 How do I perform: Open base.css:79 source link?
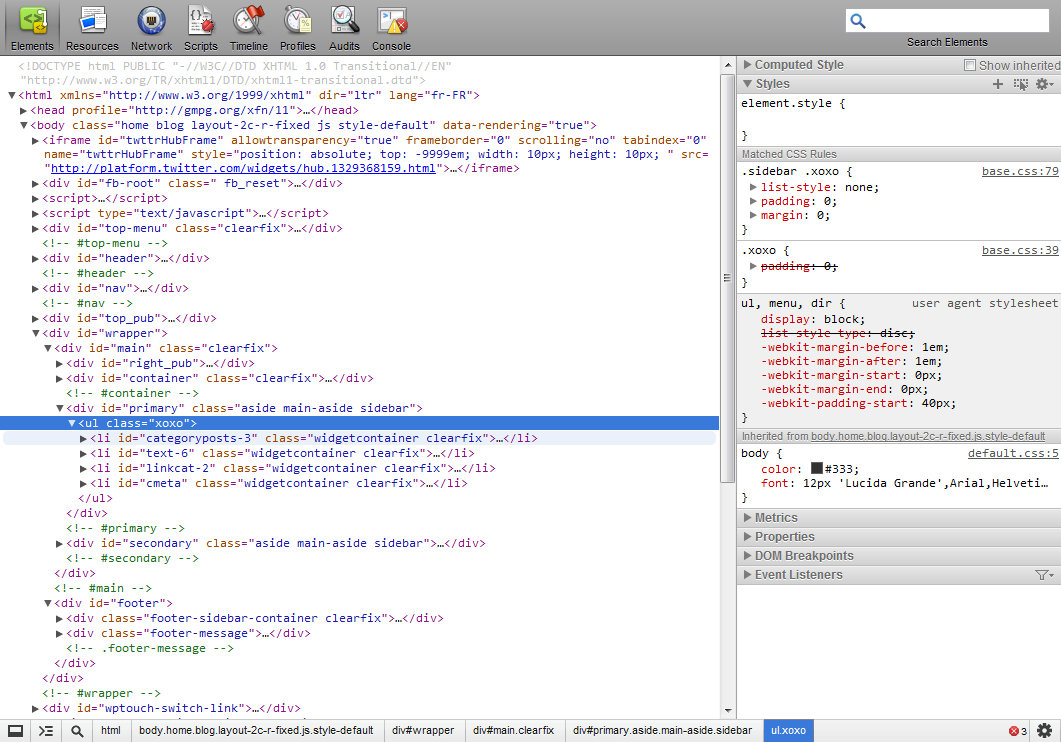coord(1020,172)
